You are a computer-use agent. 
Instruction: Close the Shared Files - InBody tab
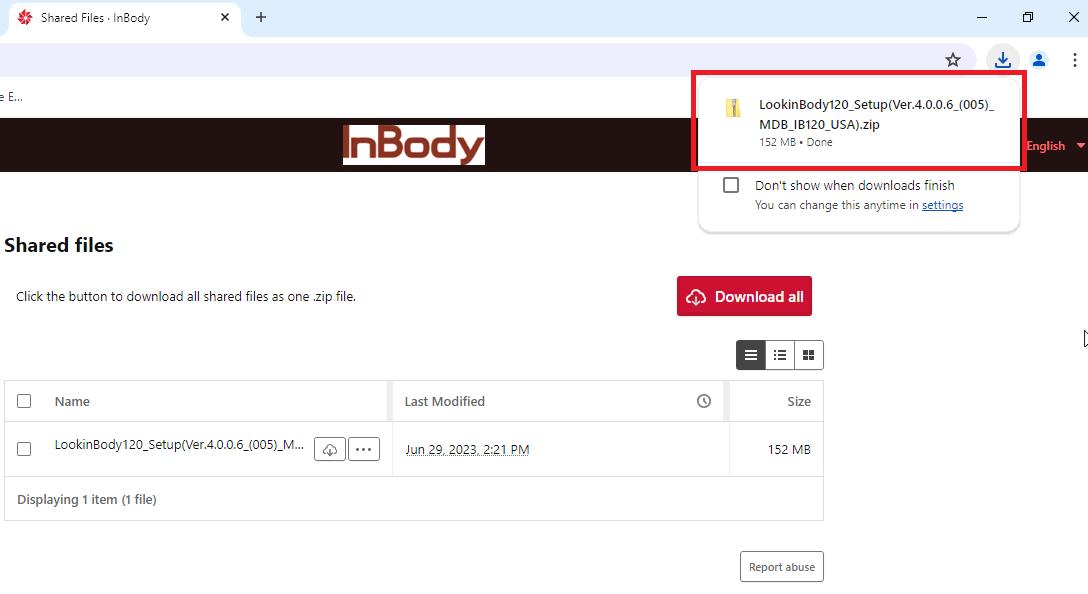[225, 17]
